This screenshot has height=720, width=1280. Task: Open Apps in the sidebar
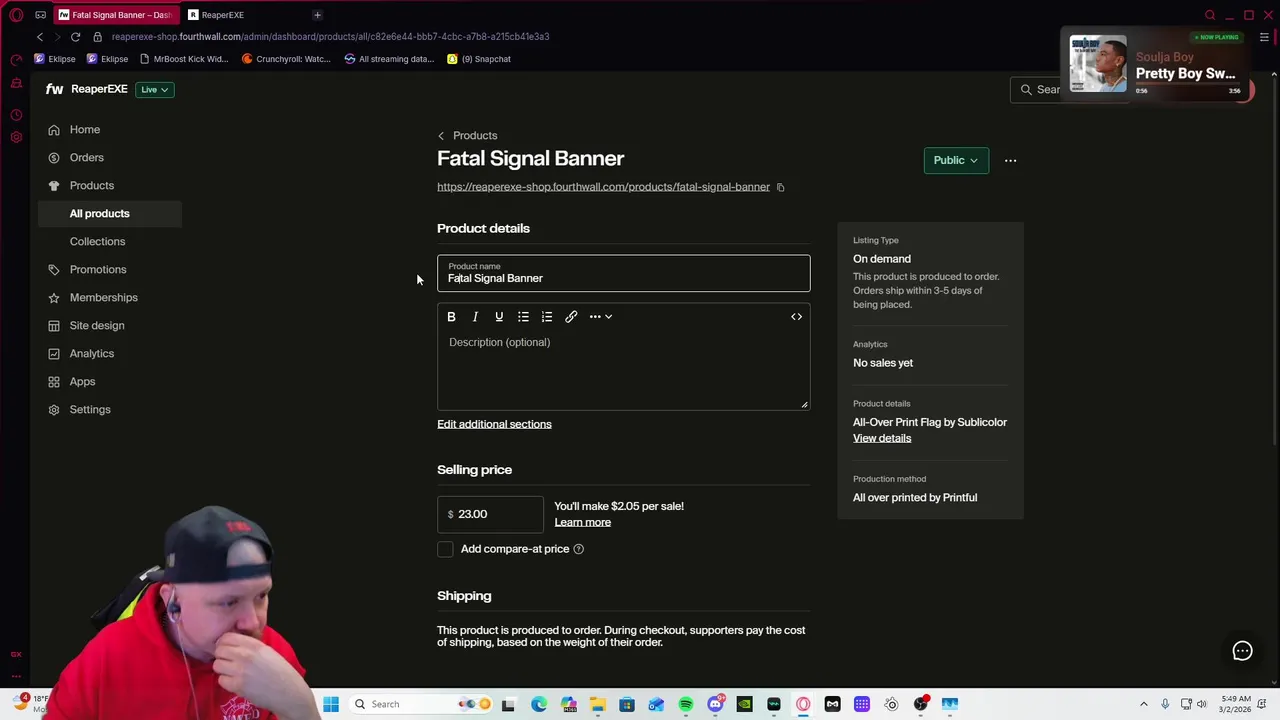82,382
